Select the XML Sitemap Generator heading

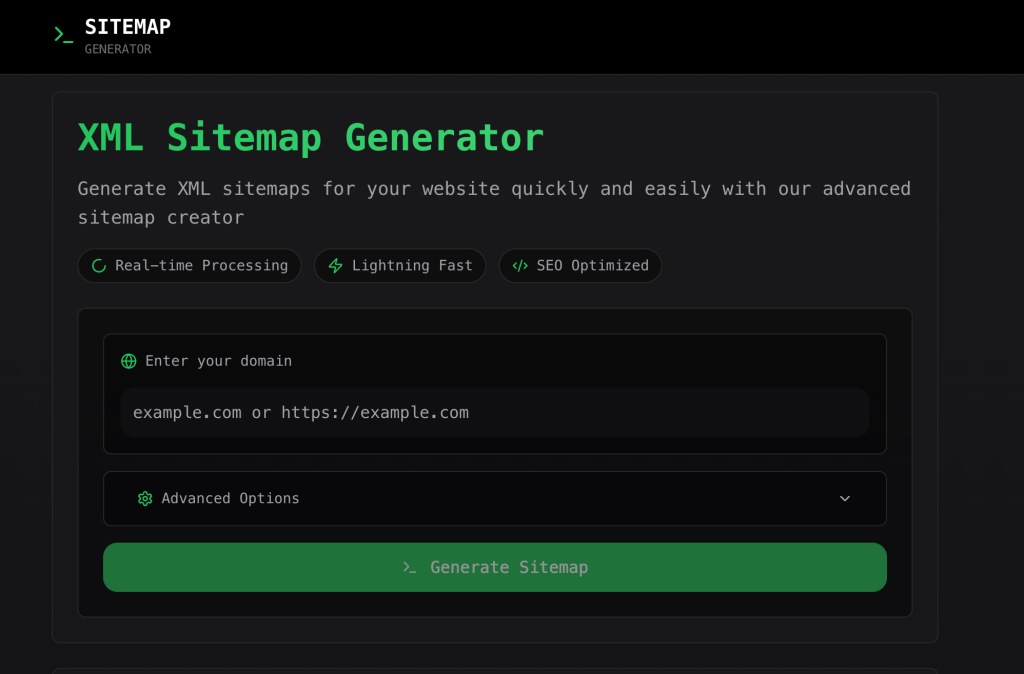(310, 137)
